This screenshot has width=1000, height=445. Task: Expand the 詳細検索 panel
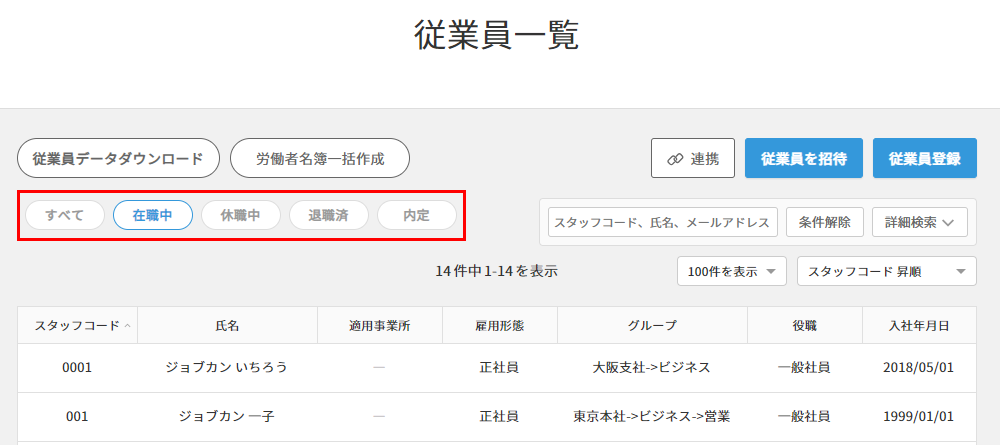point(919,222)
